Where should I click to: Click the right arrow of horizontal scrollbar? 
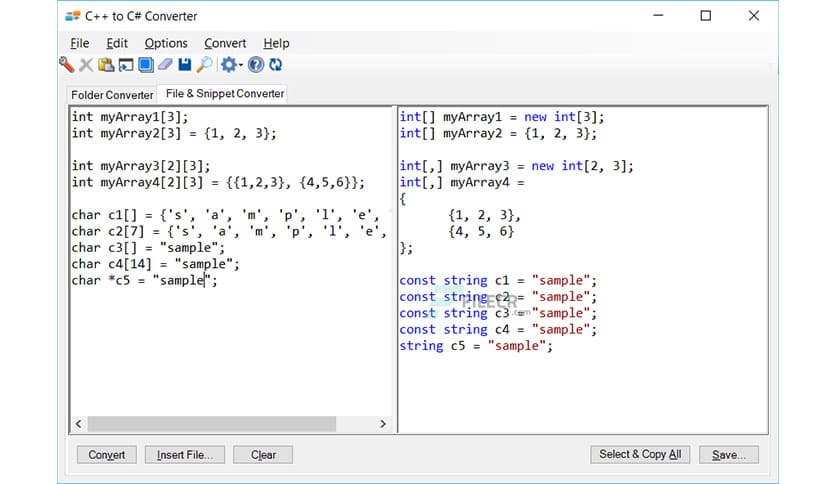tap(382, 424)
